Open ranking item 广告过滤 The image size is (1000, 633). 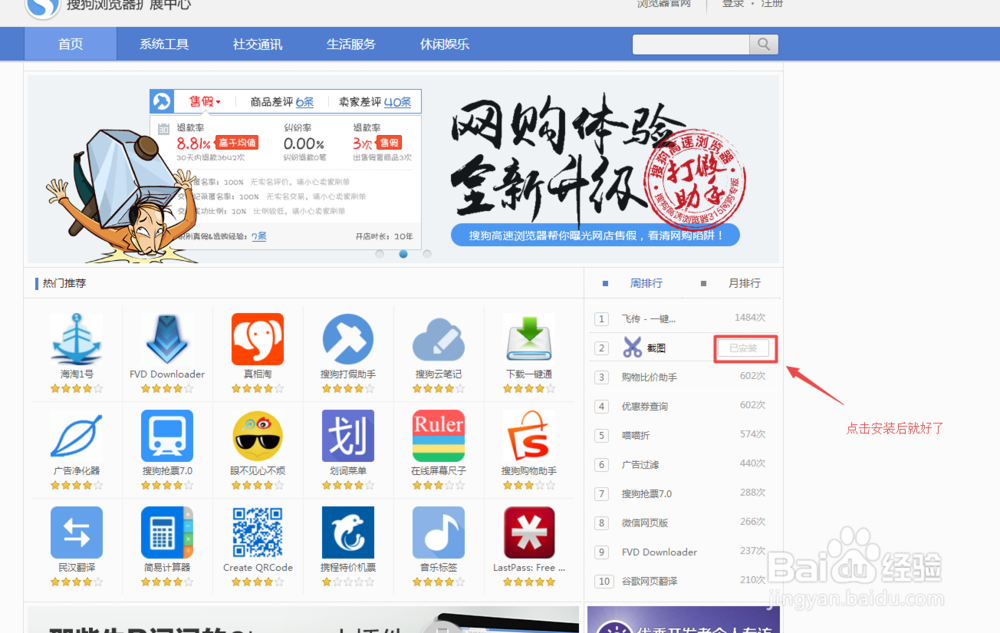[640, 465]
